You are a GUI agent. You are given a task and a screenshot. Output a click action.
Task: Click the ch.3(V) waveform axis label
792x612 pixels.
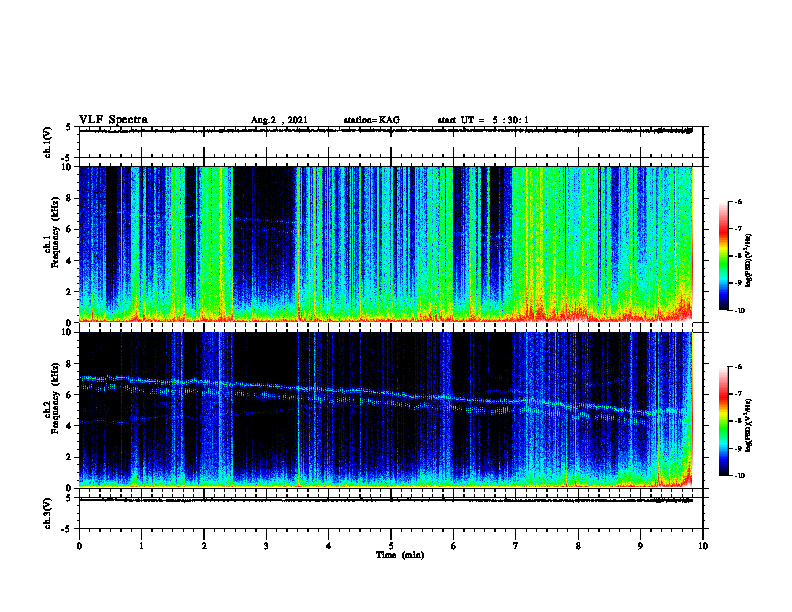(x=48, y=514)
